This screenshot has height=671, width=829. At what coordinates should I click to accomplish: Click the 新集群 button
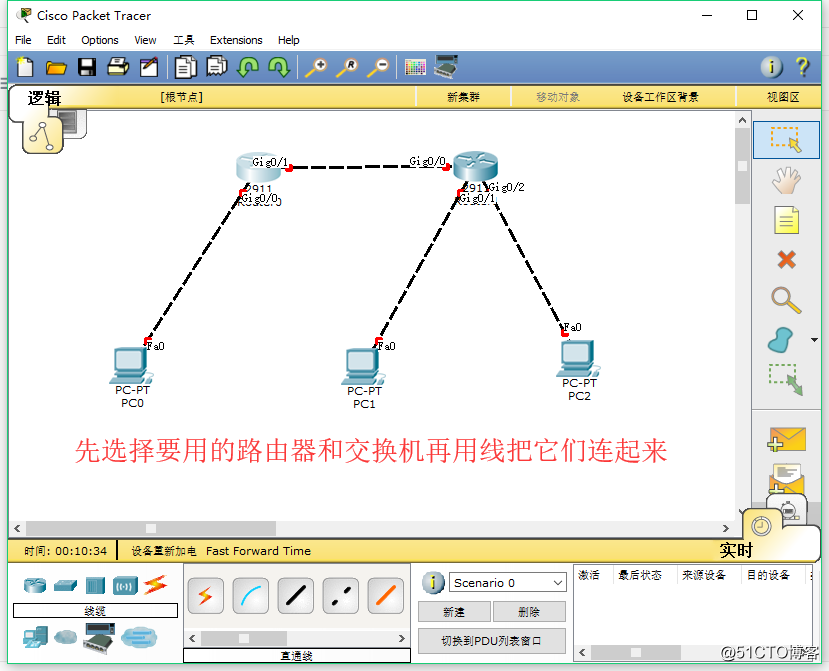point(463,97)
